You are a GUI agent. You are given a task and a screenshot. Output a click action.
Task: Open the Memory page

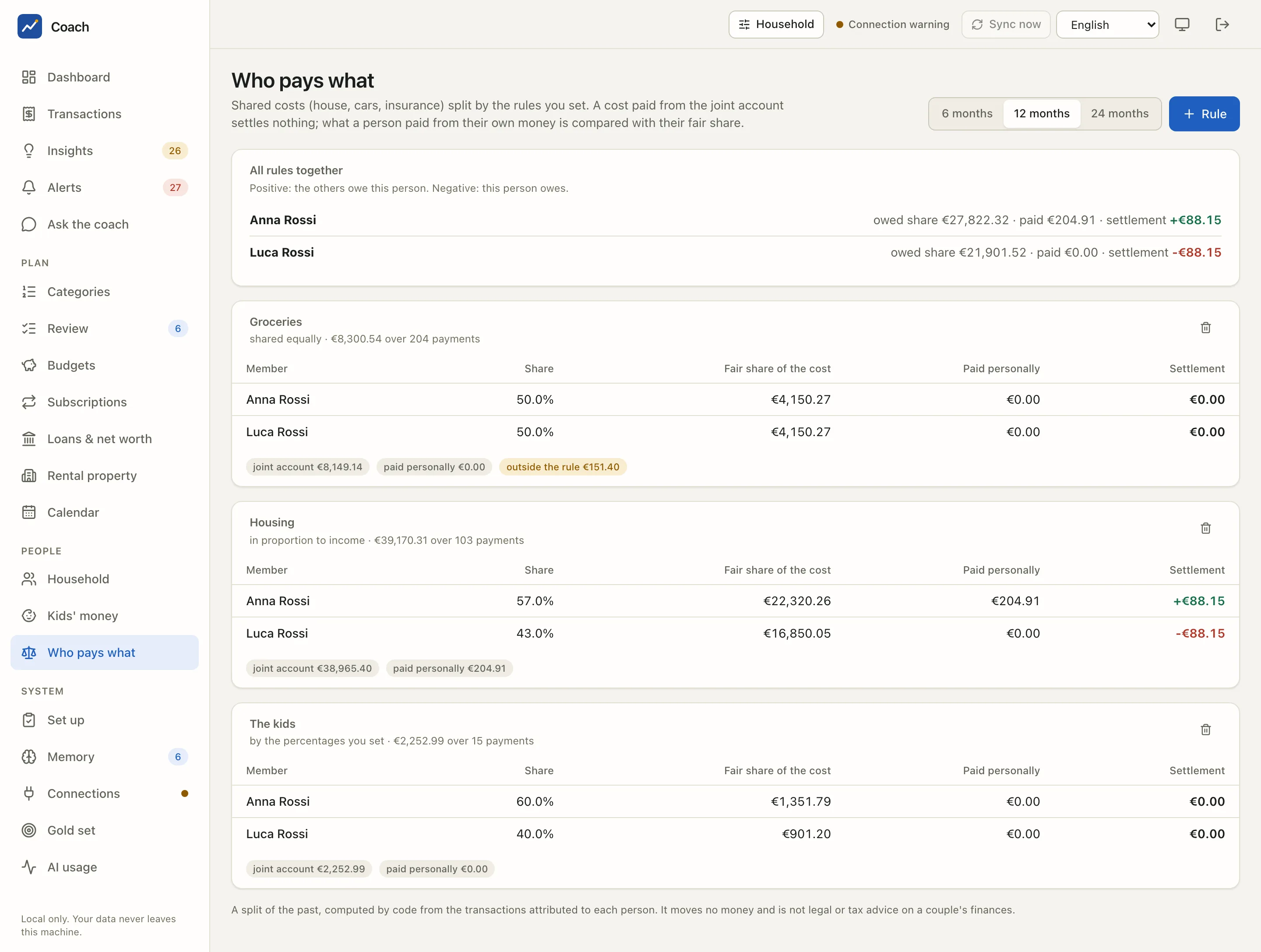point(105,757)
